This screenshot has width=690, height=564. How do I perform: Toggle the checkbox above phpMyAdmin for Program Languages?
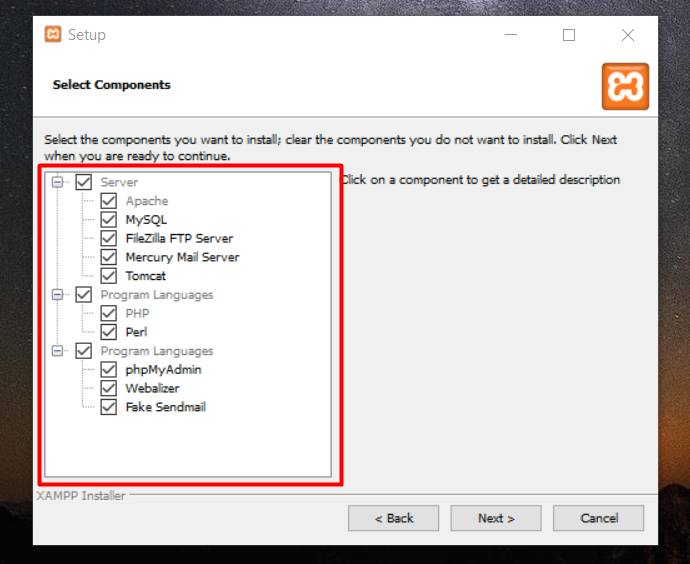click(x=84, y=351)
